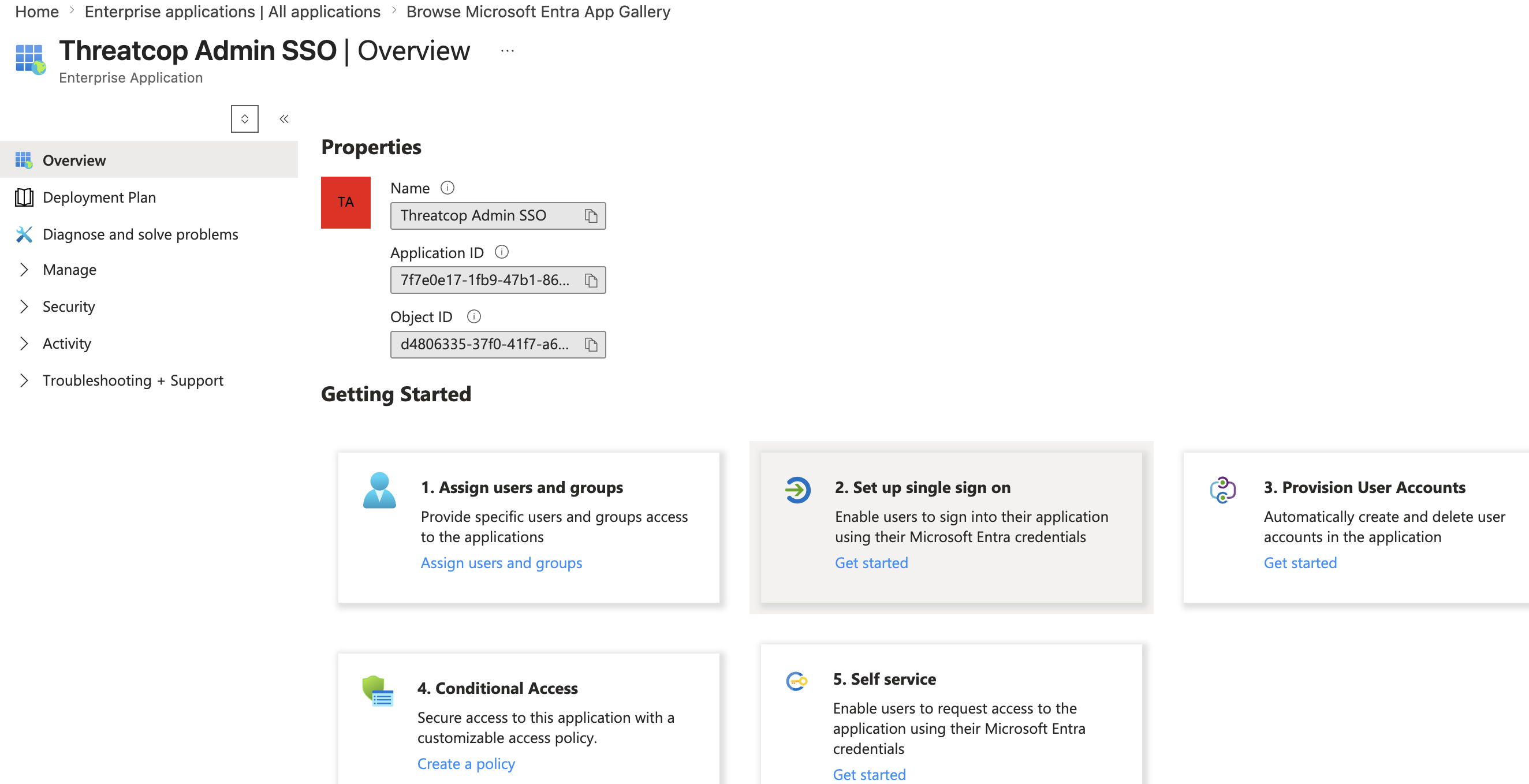Click the Deployment Plan book icon
Viewport: 1529px width, 784px height.
24,197
